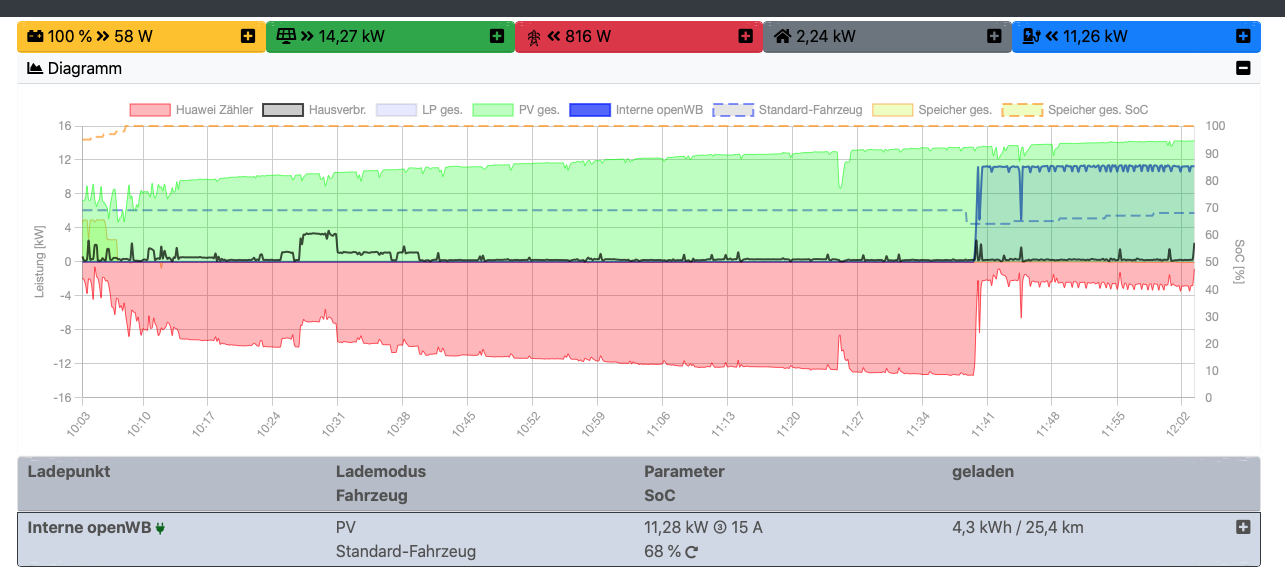Viewport: 1285px width, 587px height.
Task: Click the 11,26 kW charge power text
Action: 1095,36
